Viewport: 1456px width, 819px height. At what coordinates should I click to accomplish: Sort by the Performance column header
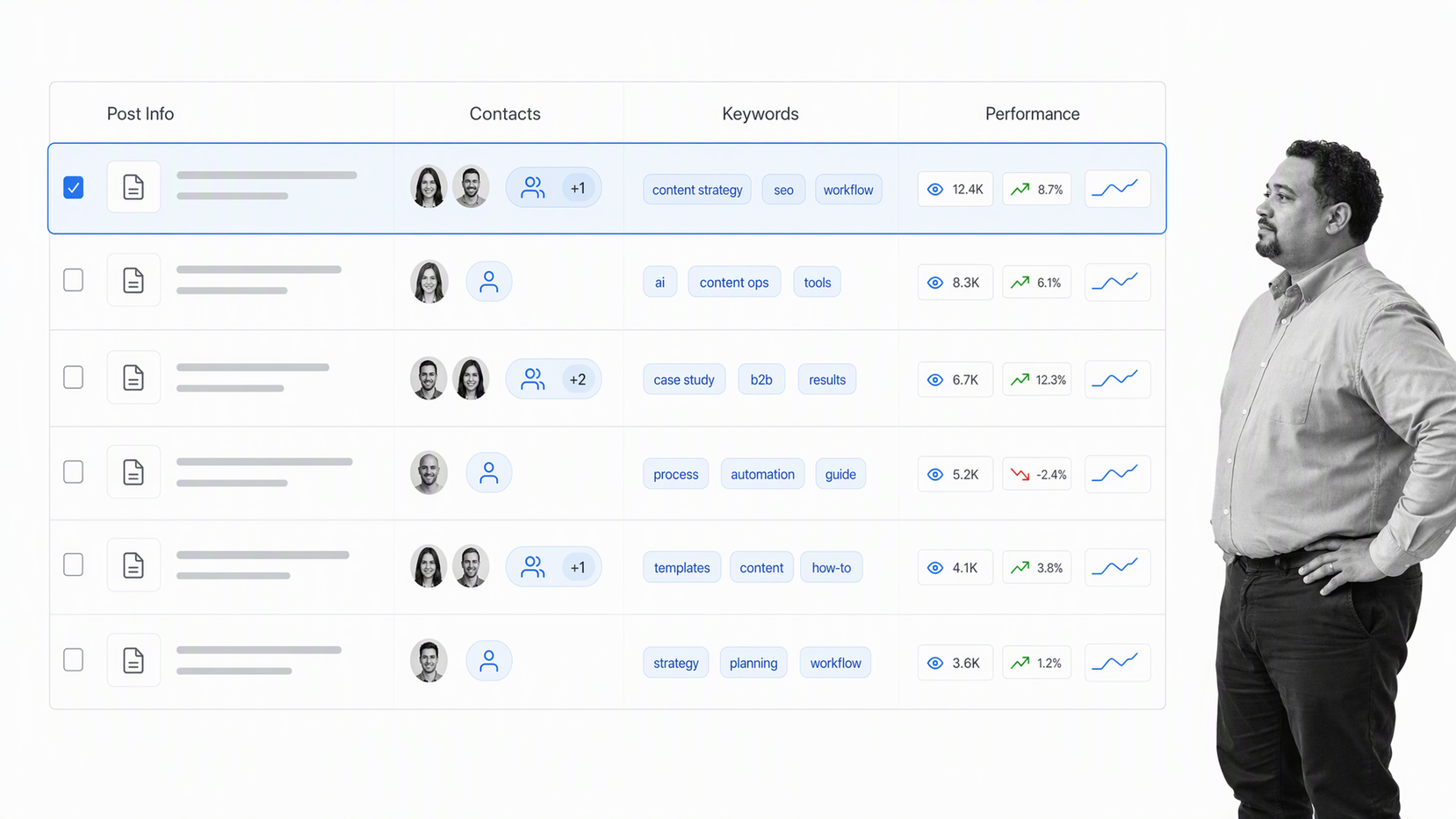coord(1033,114)
